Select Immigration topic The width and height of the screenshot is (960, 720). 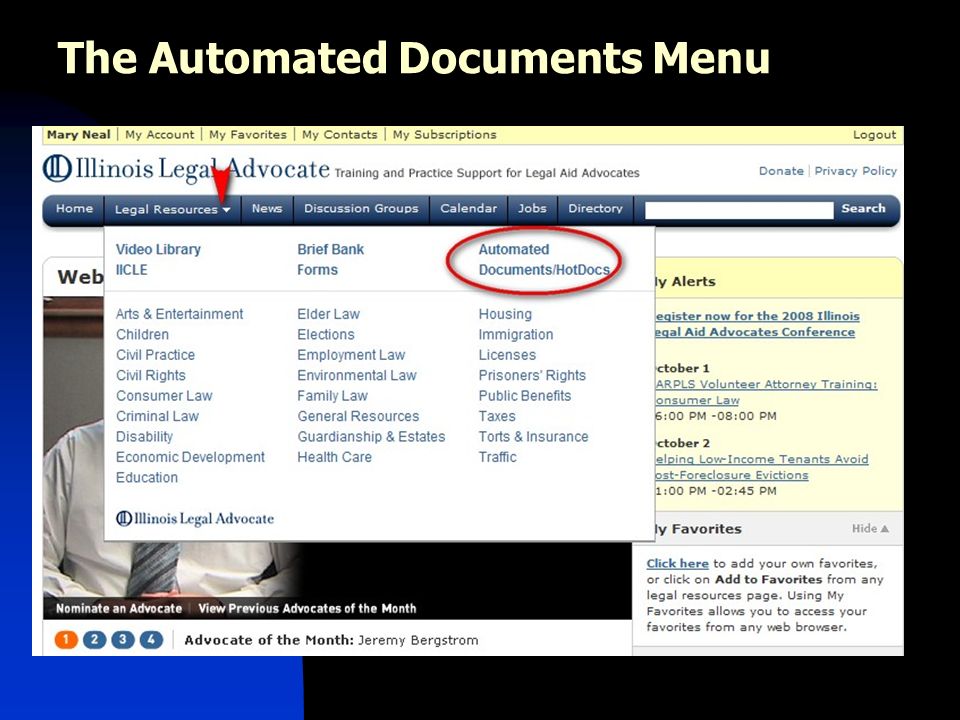tap(516, 335)
